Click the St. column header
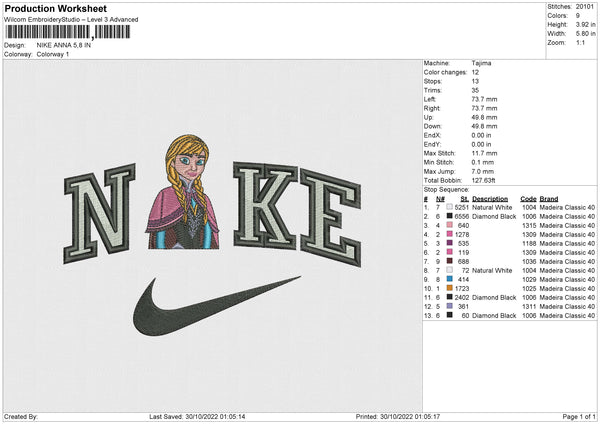Image resolution: width=600 pixels, height=424 pixels. click(x=465, y=199)
